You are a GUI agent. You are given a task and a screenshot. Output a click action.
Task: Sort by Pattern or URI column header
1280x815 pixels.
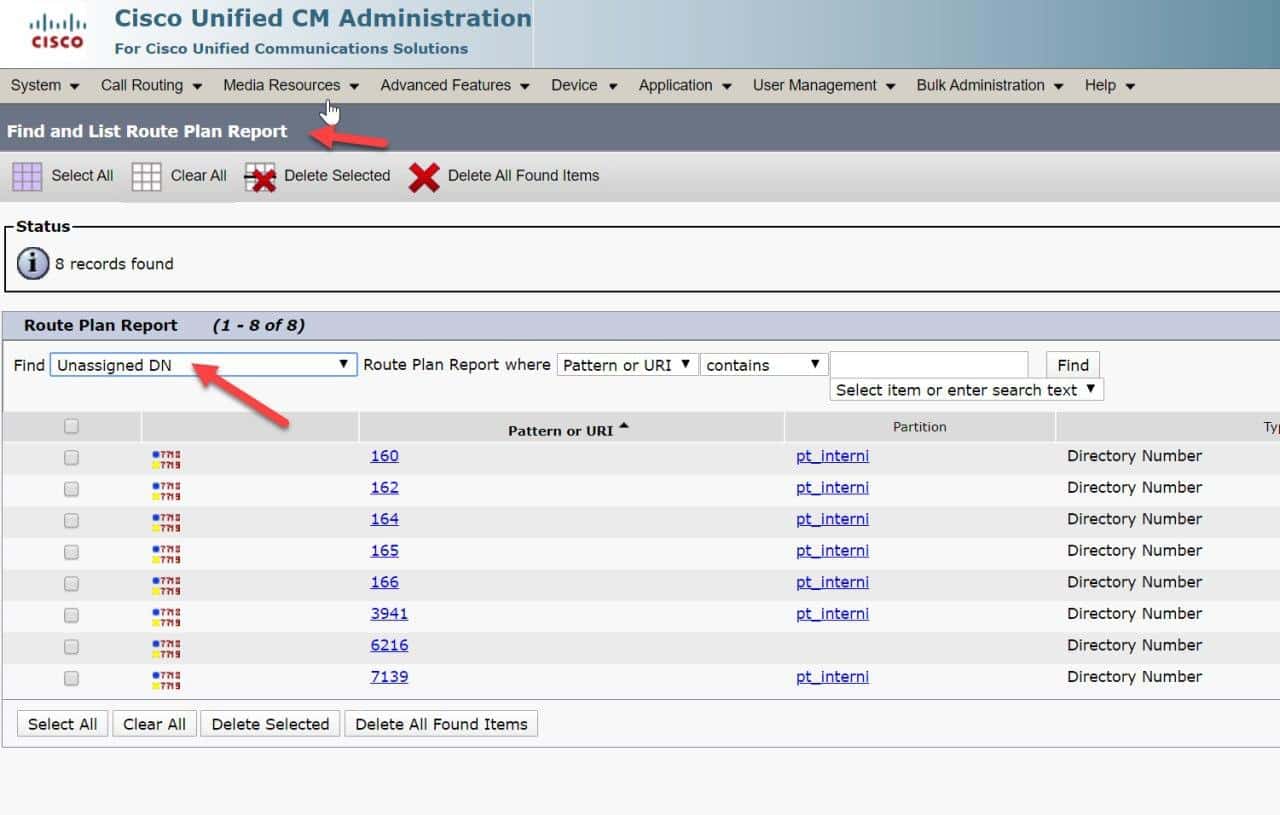(568, 430)
